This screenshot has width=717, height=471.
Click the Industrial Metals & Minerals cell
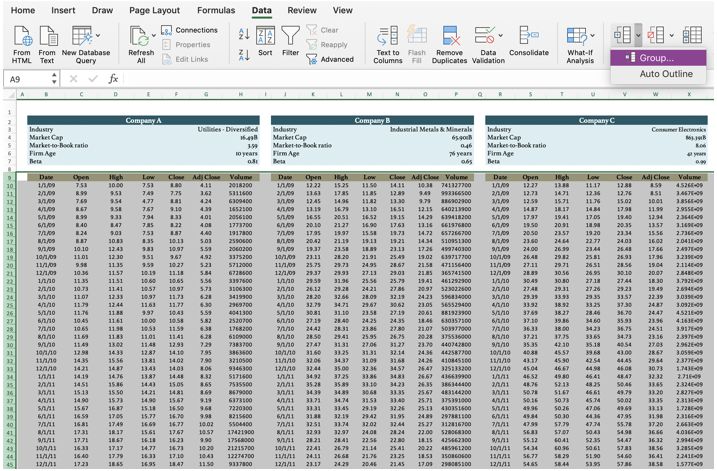click(x=431, y=129)
